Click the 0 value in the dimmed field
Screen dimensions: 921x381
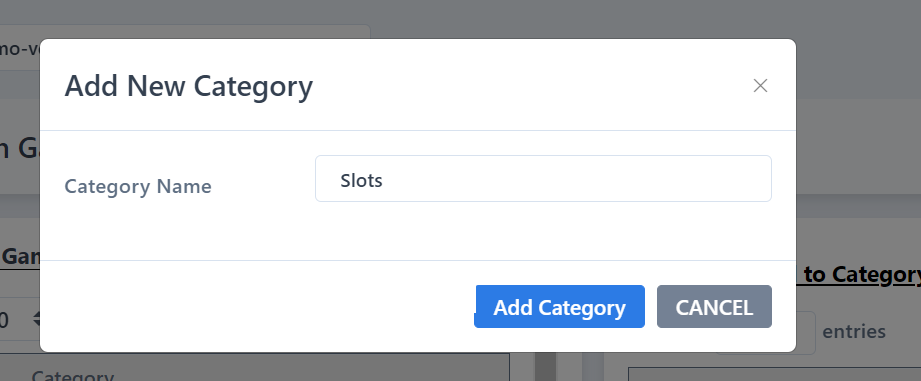[4, 321]
